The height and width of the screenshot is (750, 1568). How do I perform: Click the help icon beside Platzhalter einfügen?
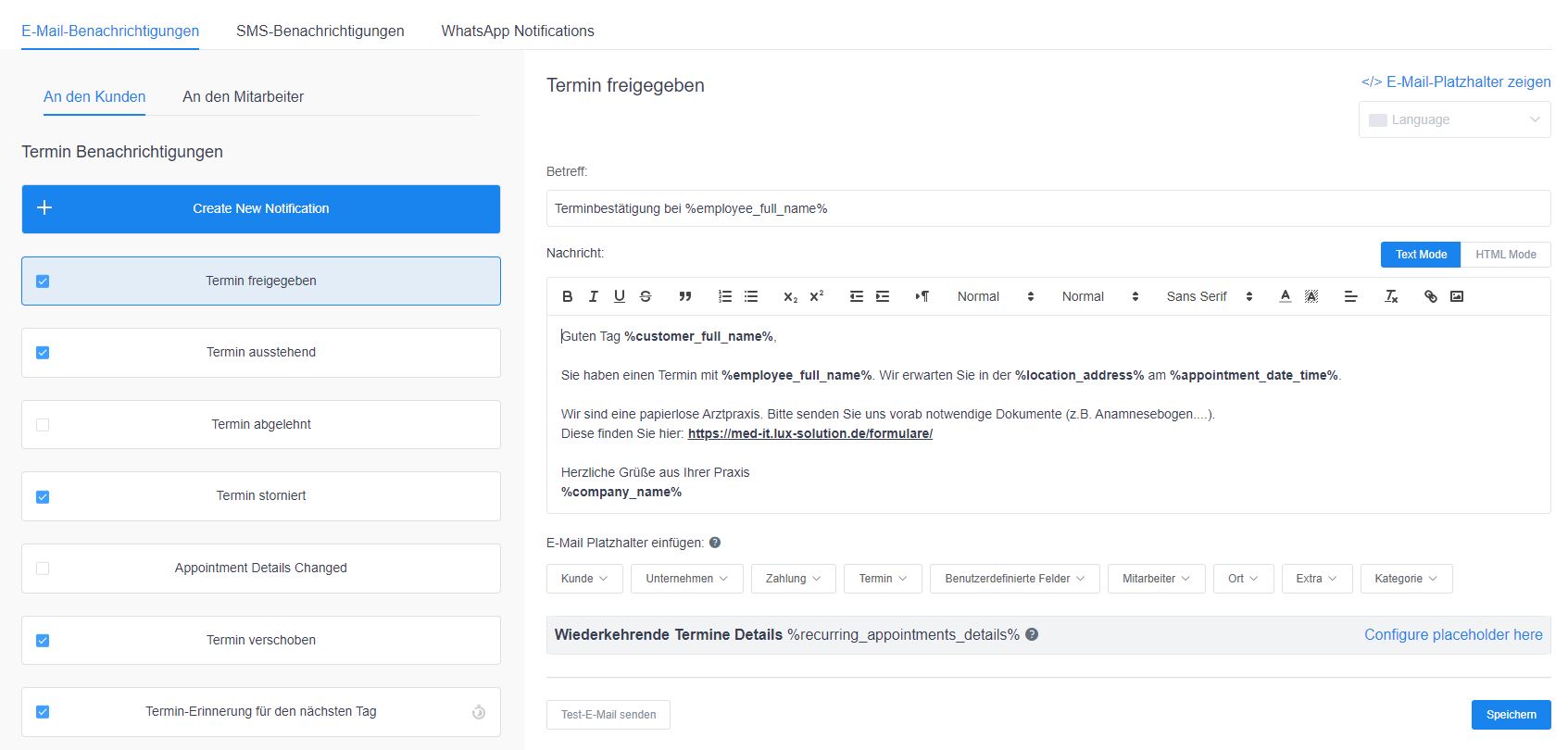click(x=715, y=543)
